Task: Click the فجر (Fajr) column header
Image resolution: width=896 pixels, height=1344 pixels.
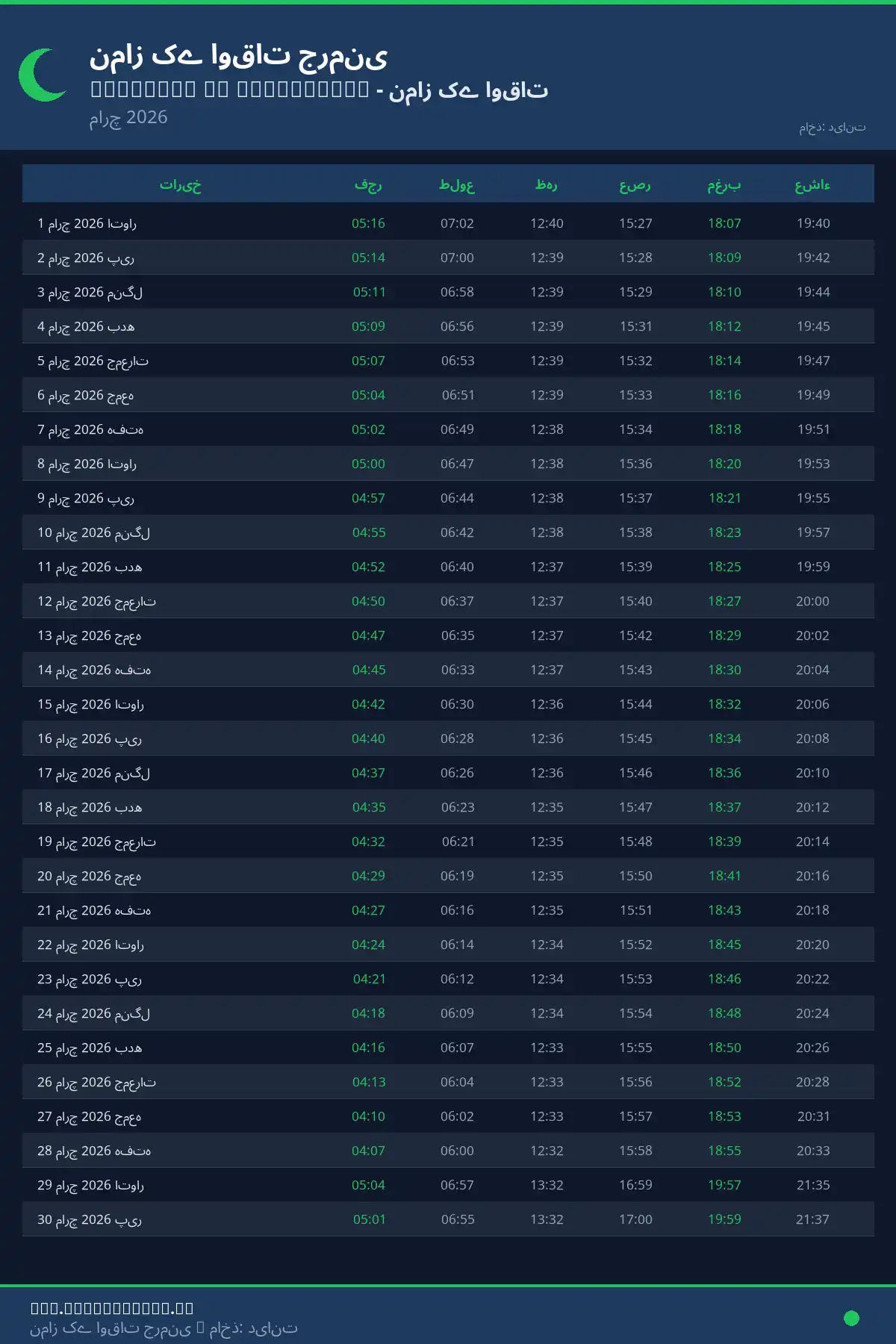Action: point(368,184)
